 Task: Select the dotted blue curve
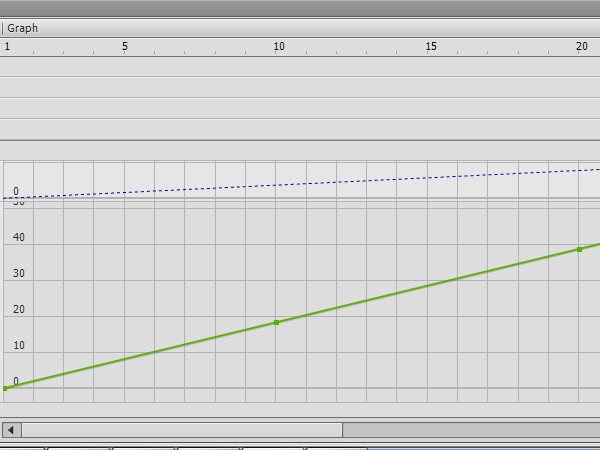[300, 184]
